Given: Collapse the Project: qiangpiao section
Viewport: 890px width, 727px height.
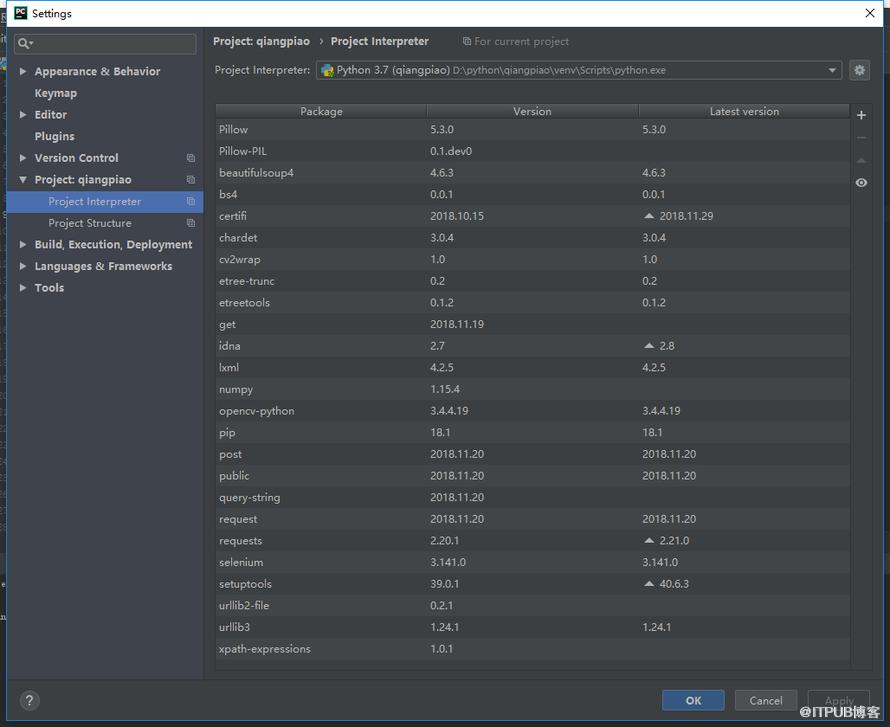Looking at the screenshot, I should point(23,180).
